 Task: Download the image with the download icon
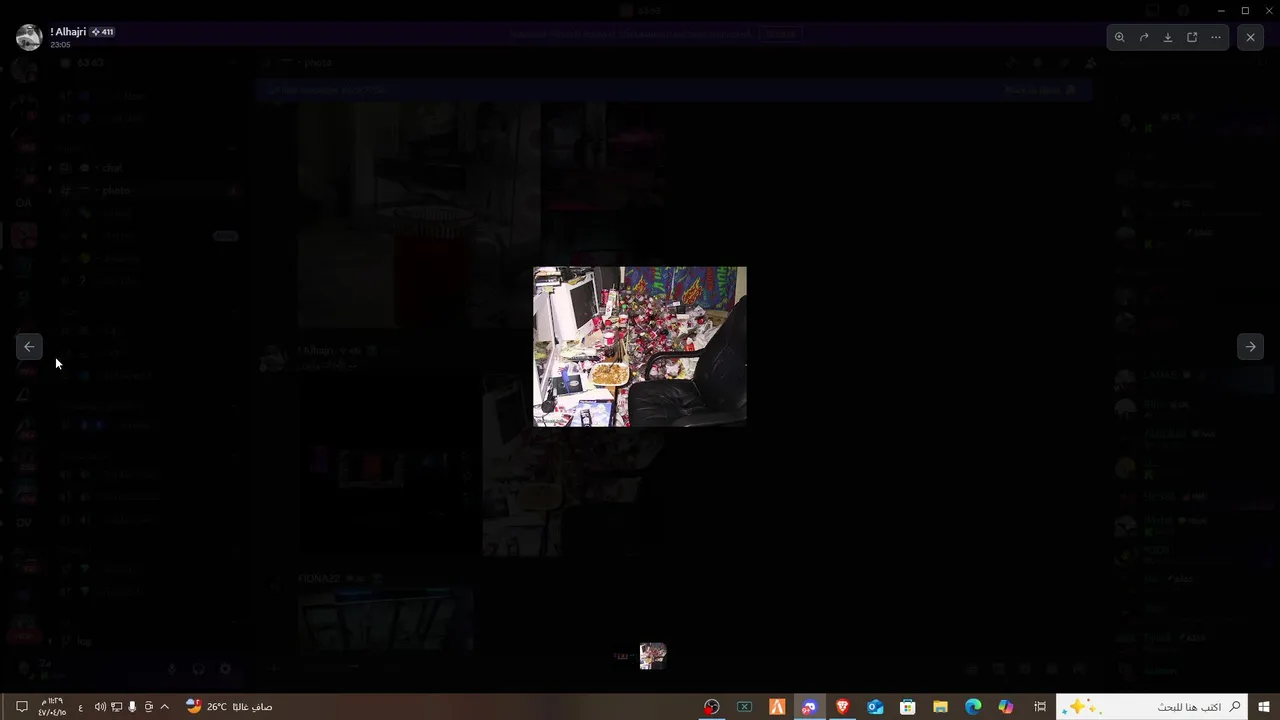point(1168,37)
